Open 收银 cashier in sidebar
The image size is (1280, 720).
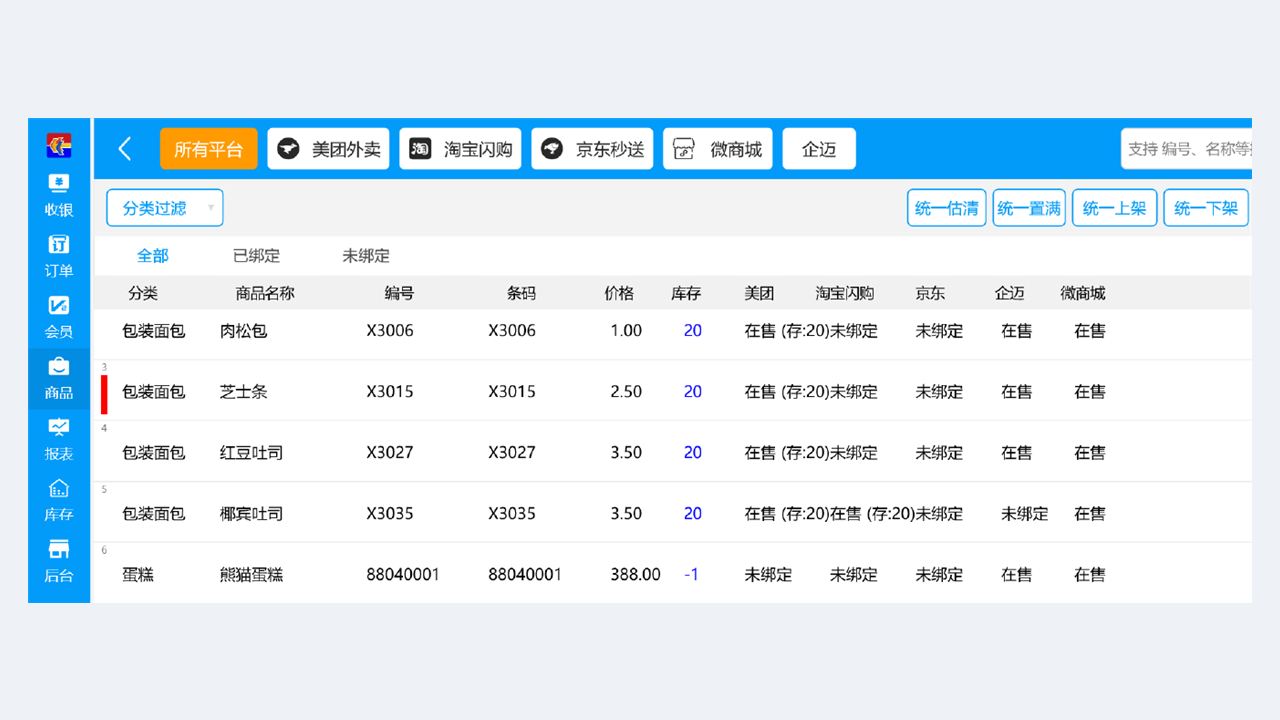[59, 196]
